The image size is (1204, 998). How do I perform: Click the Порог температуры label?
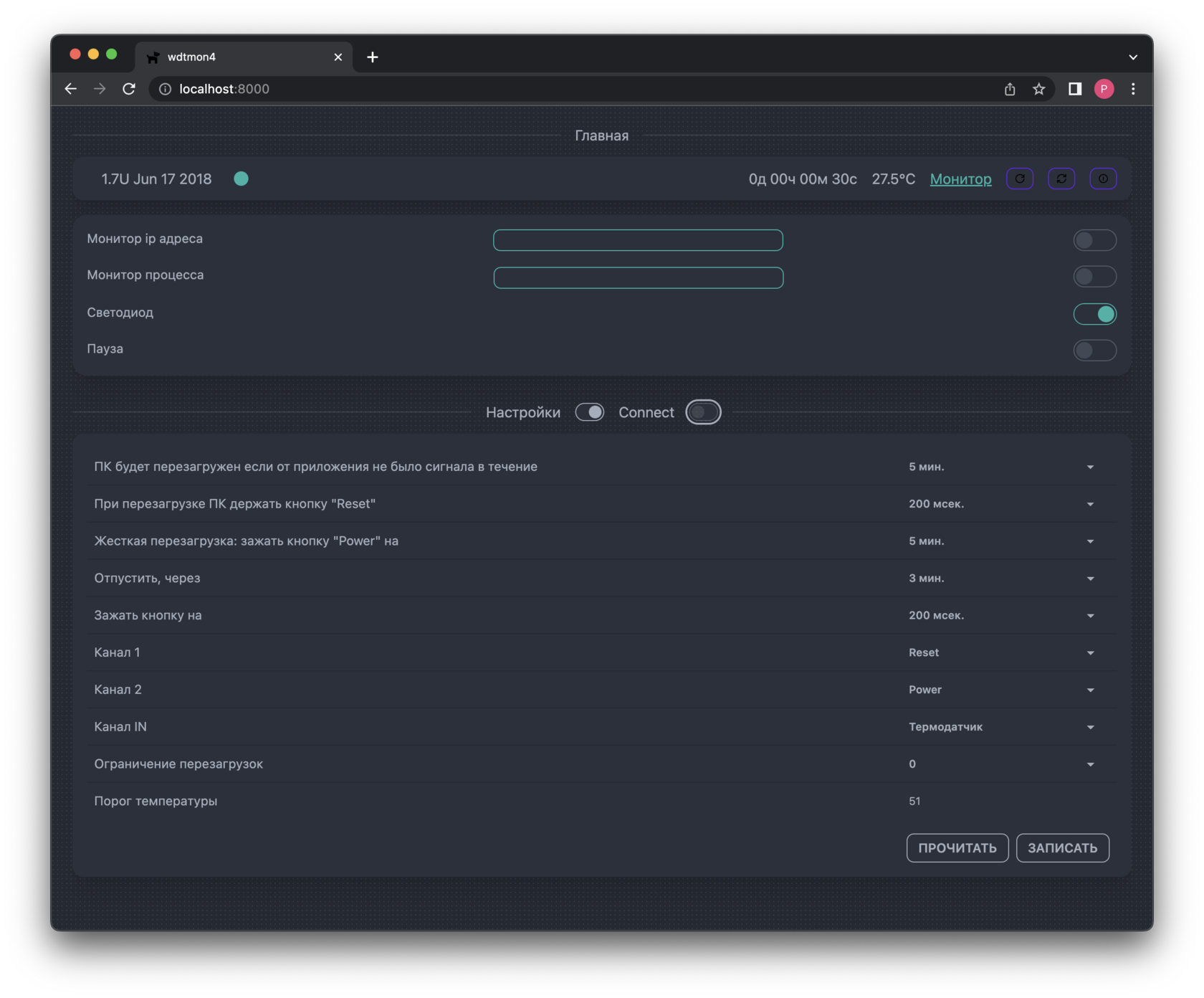point(156,802)
